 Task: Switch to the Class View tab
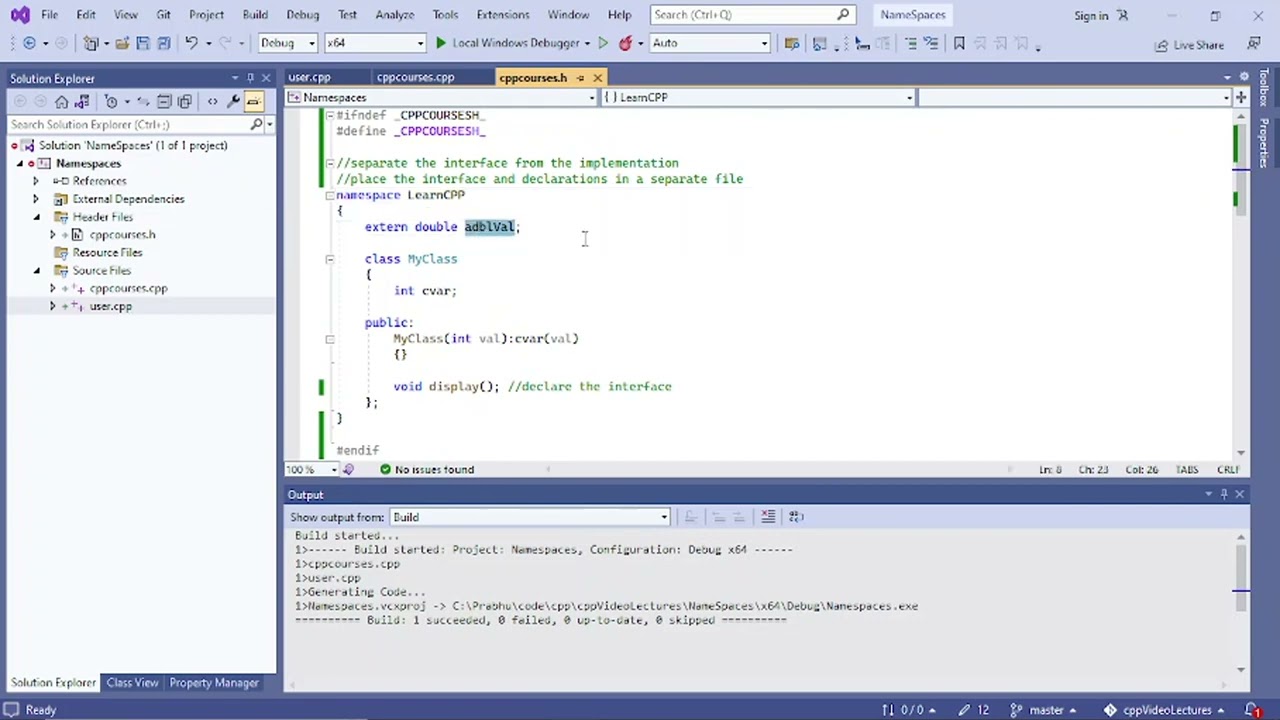[132, 683]
